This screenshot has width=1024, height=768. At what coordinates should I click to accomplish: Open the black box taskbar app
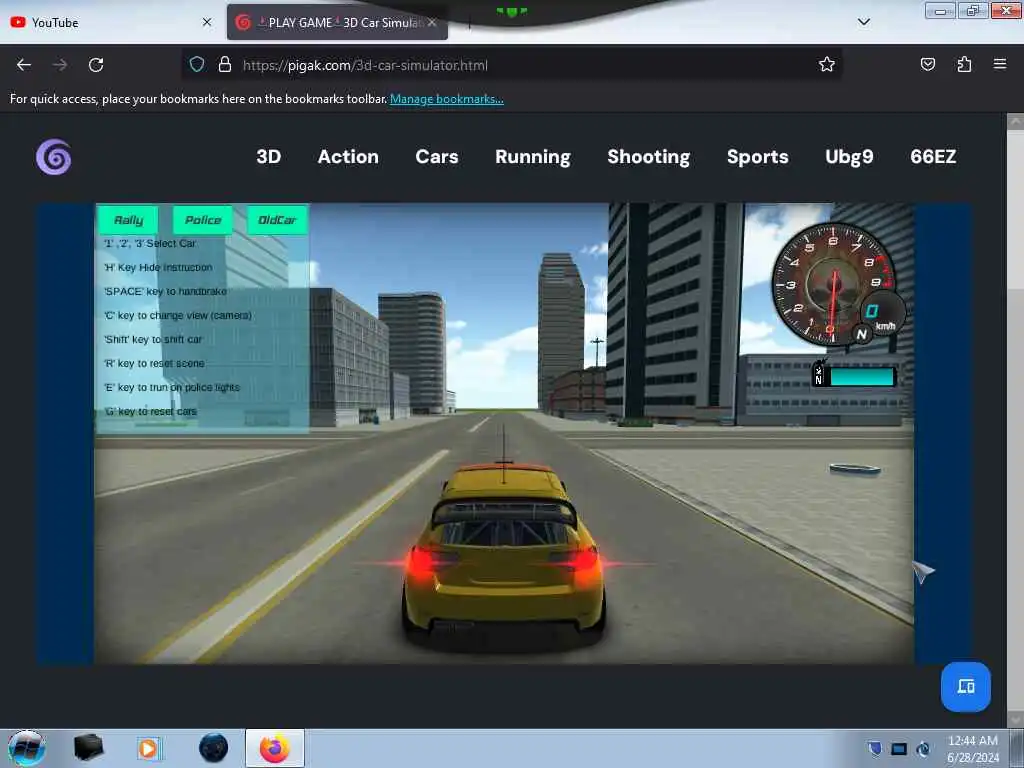tap(88, 748)
